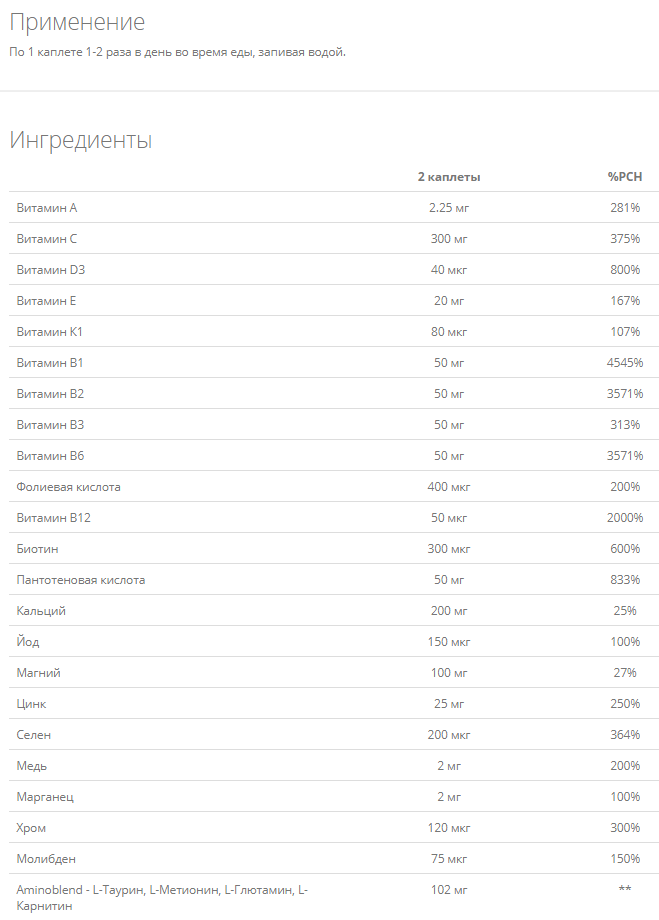
Task: Click the 150 мкг amount for Йод
Action: pyautogui.click(x=449, y=642)
